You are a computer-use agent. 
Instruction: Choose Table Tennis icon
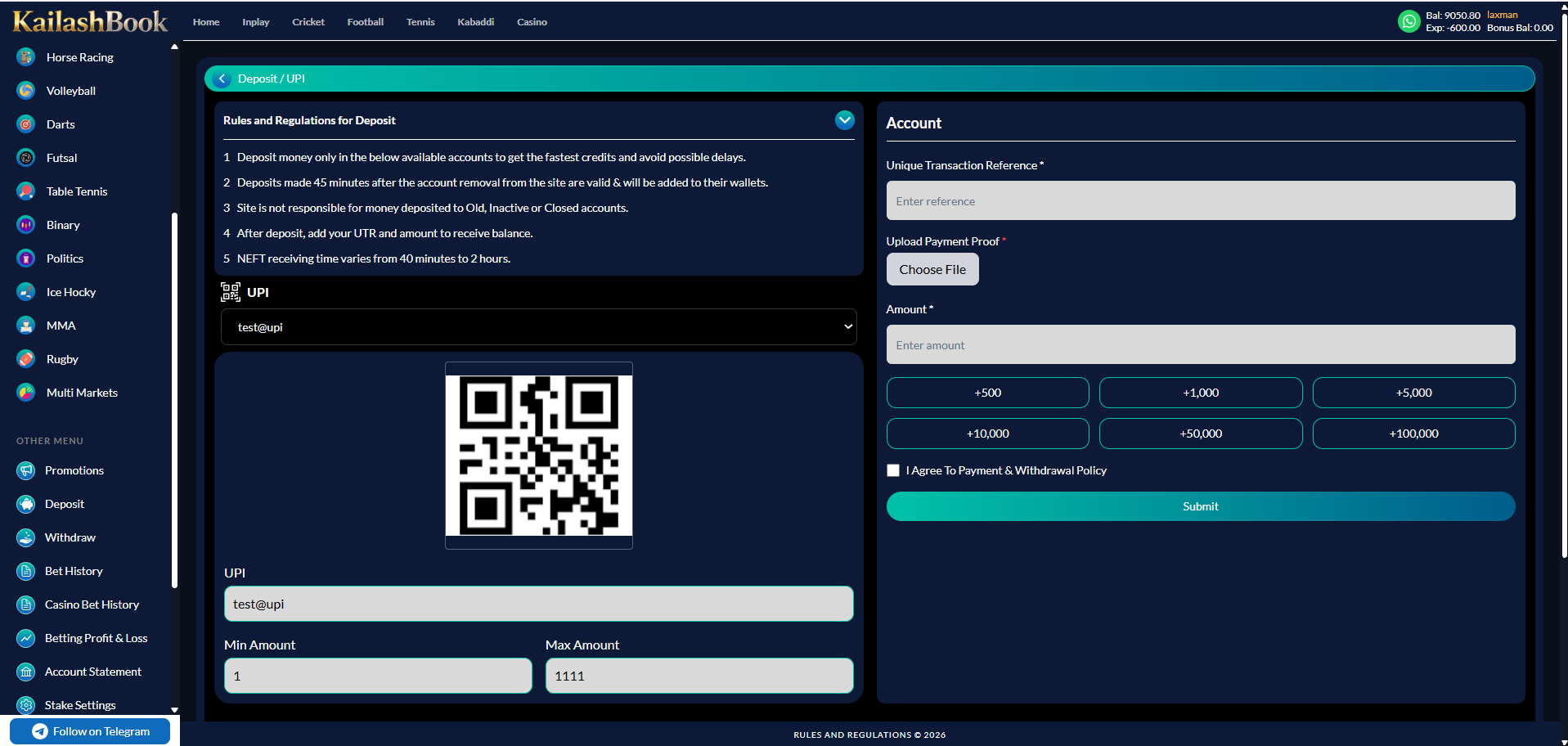[x=26, y=191]
